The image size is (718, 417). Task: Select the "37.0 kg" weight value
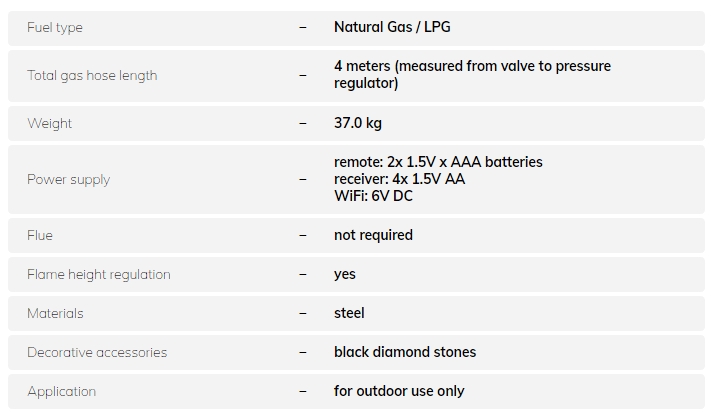[358, 124]
